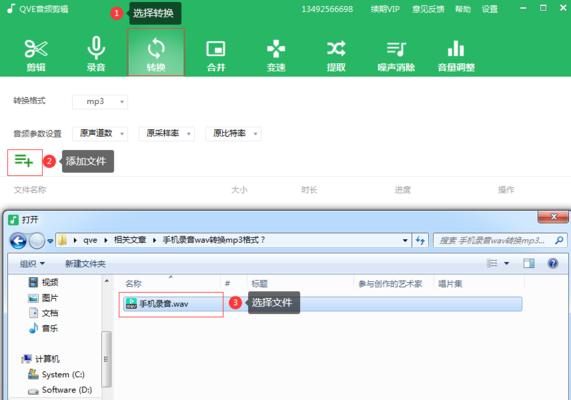Open the 帮助 help menu
This screenshot has height=400, width=571.
[463, 9]
